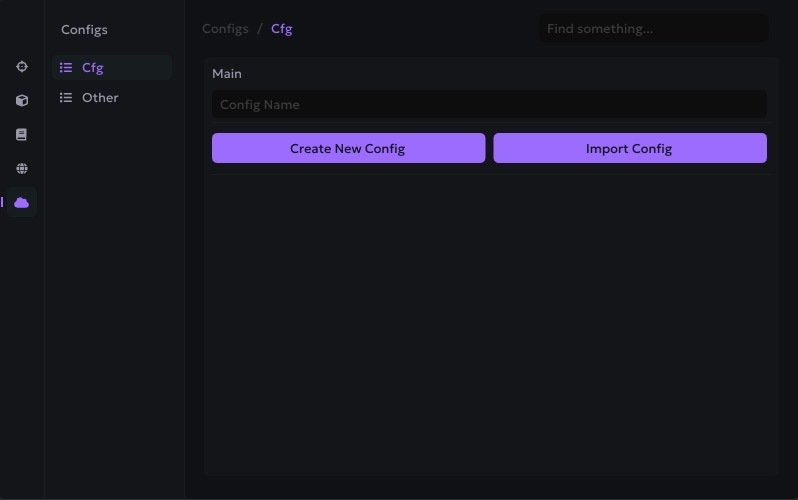Click the 3D cube icon in sidebar
798x500 pixels.
[x=22, y=101]
